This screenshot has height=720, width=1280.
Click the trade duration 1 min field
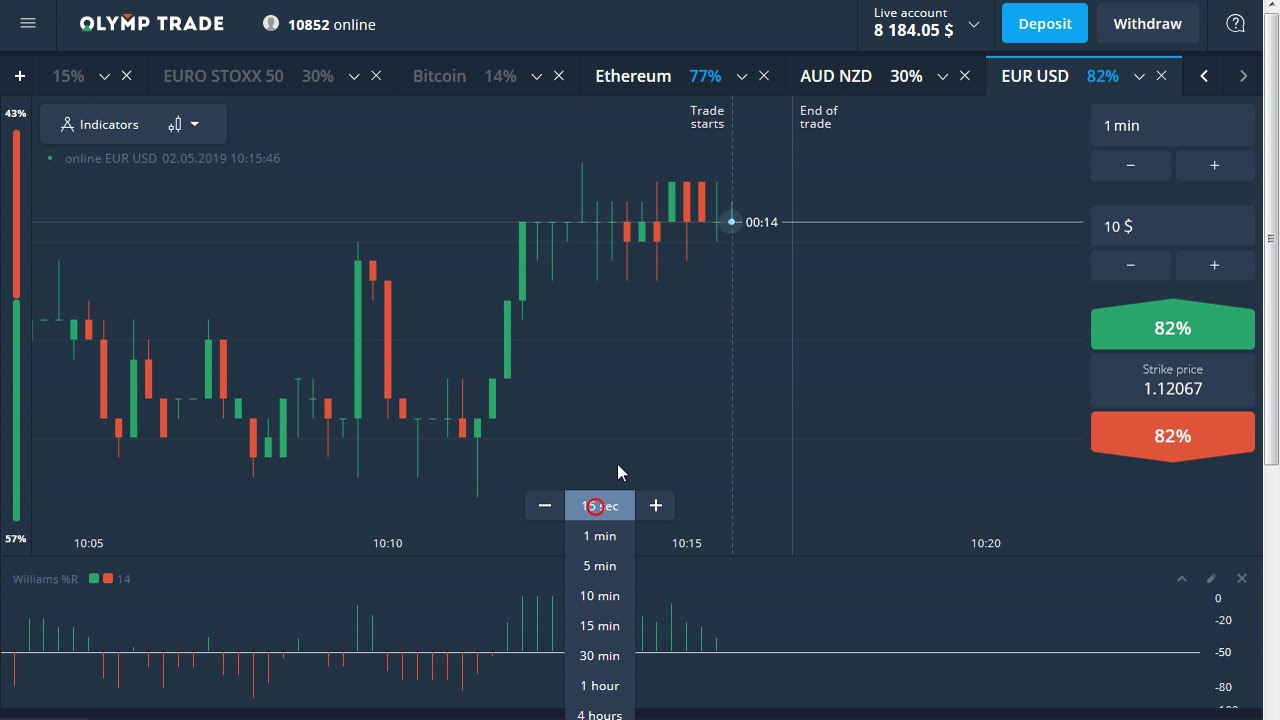point(1172,126)
